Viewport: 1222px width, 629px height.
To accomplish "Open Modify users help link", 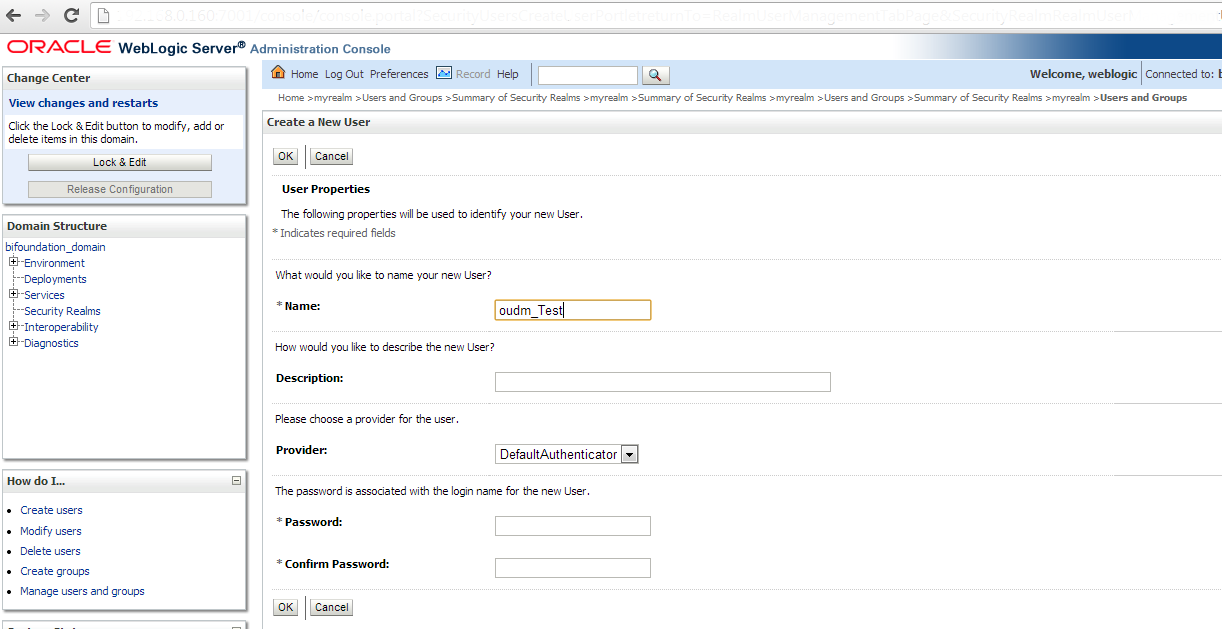I will (x=51, y=531).
